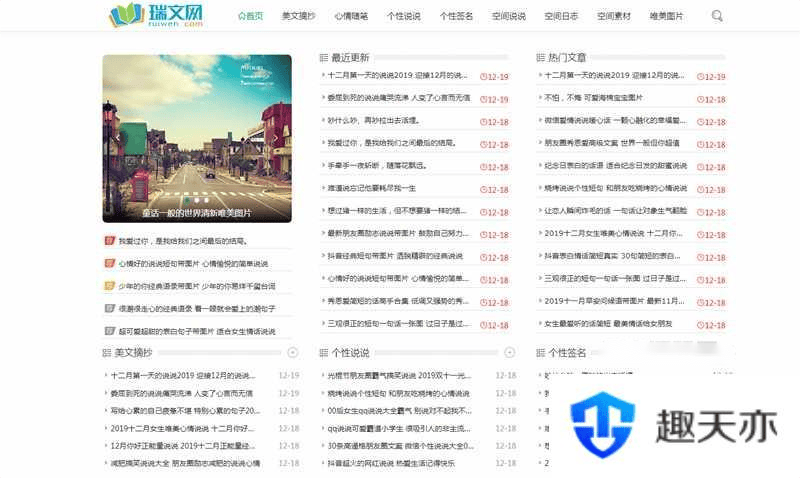Click the rank icon beside 心情好的说说短句 under the carousel

point(109,263)
